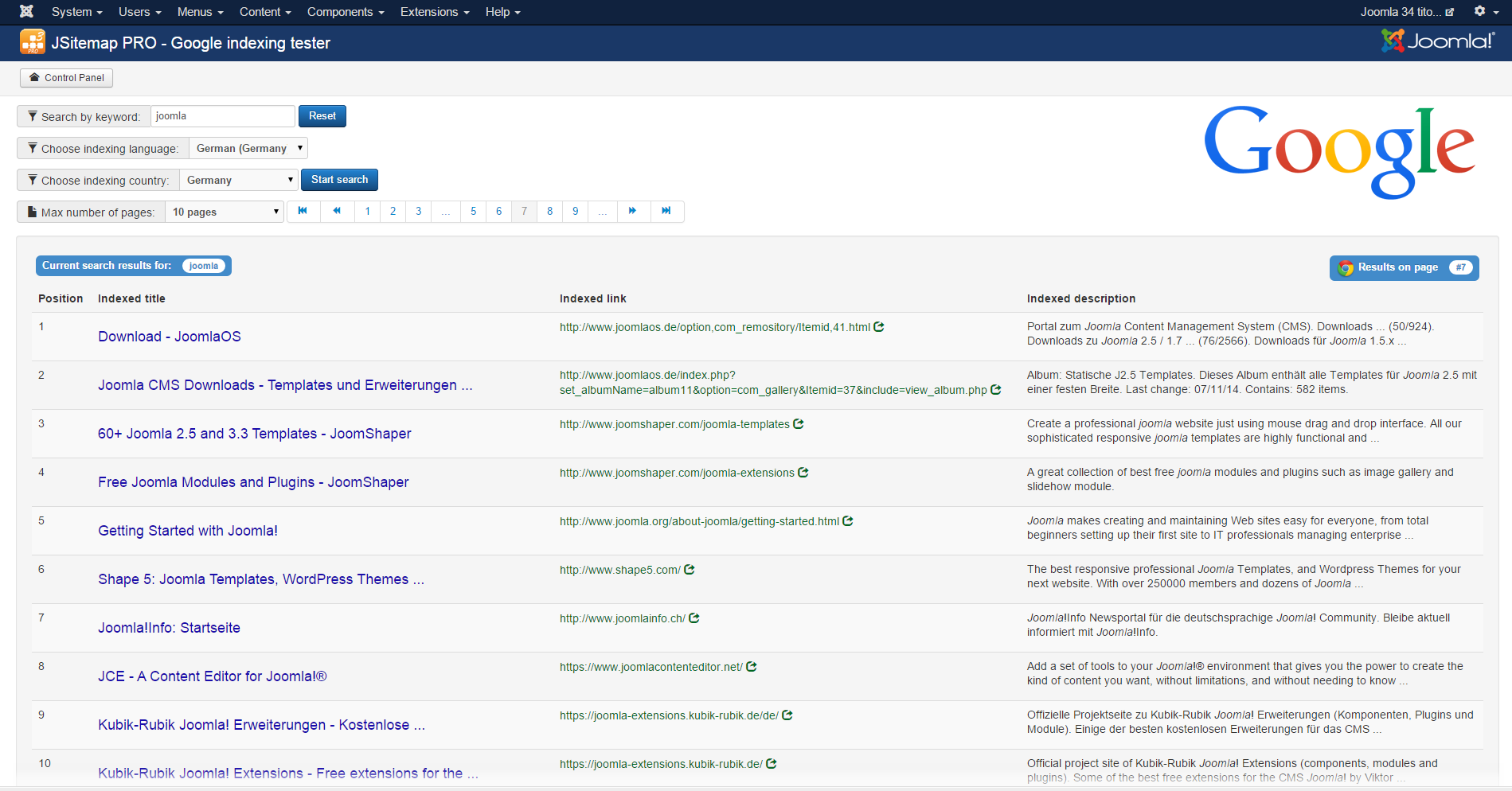This screenshot has width=1512, height=791.
Task: Open indexing country dropdown Germany
Action: [239, 180]
